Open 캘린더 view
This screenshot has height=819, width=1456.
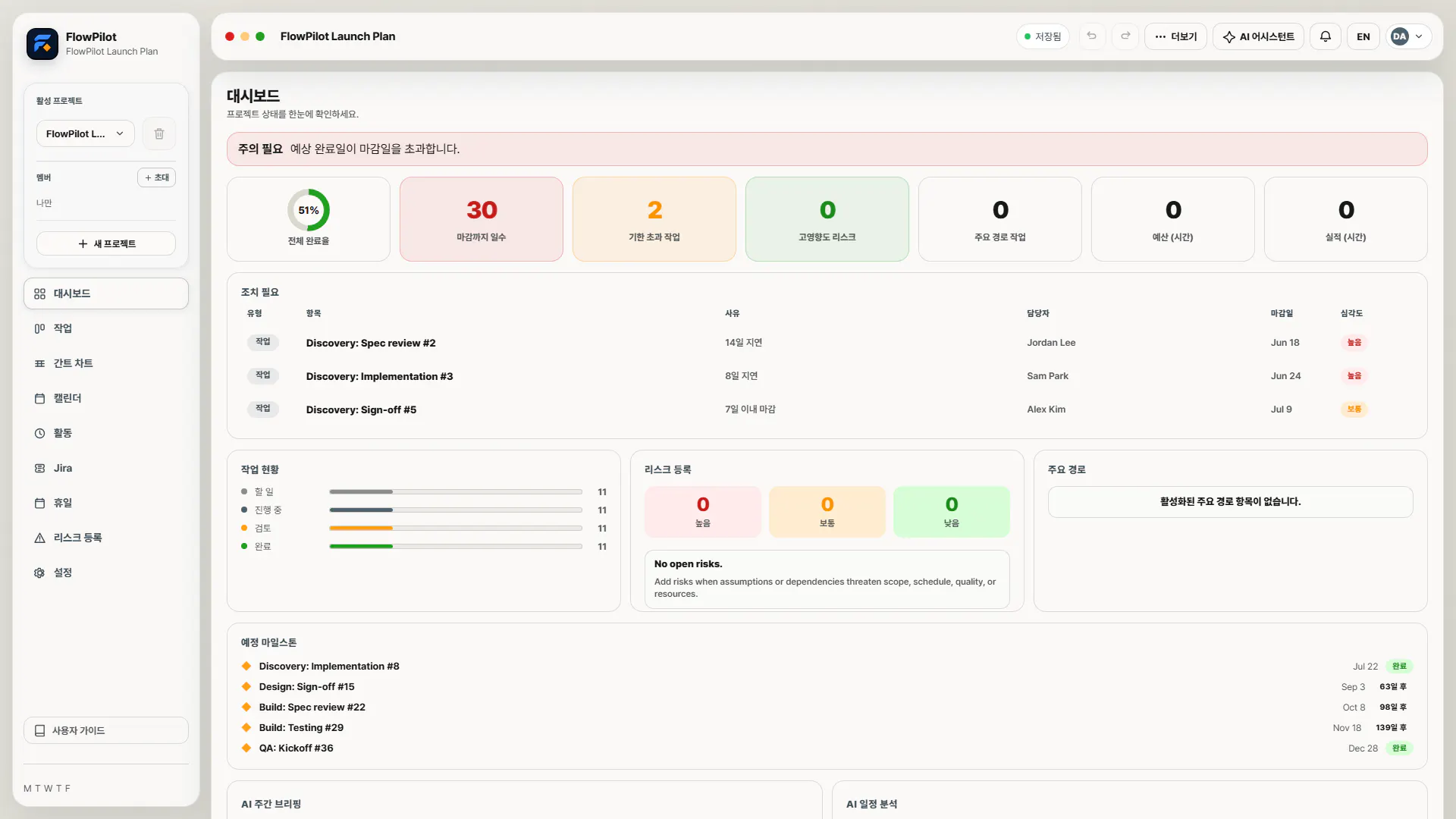point(106,398)
